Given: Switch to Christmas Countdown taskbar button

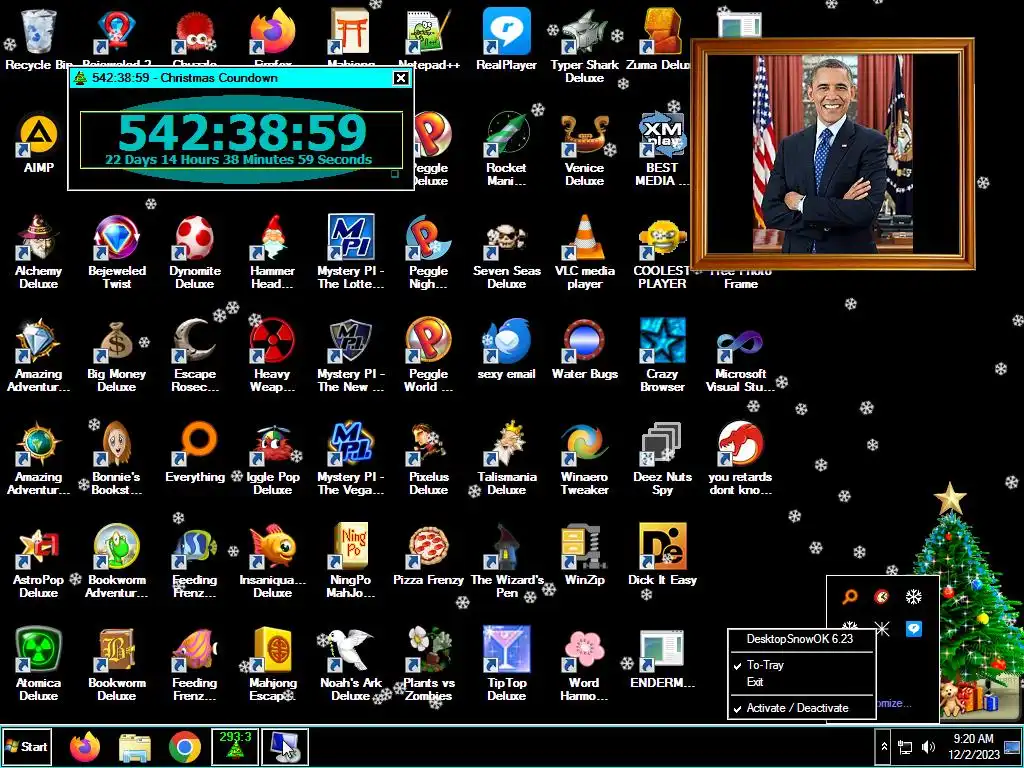Looking at the screenshot, I should coord(235,746).
